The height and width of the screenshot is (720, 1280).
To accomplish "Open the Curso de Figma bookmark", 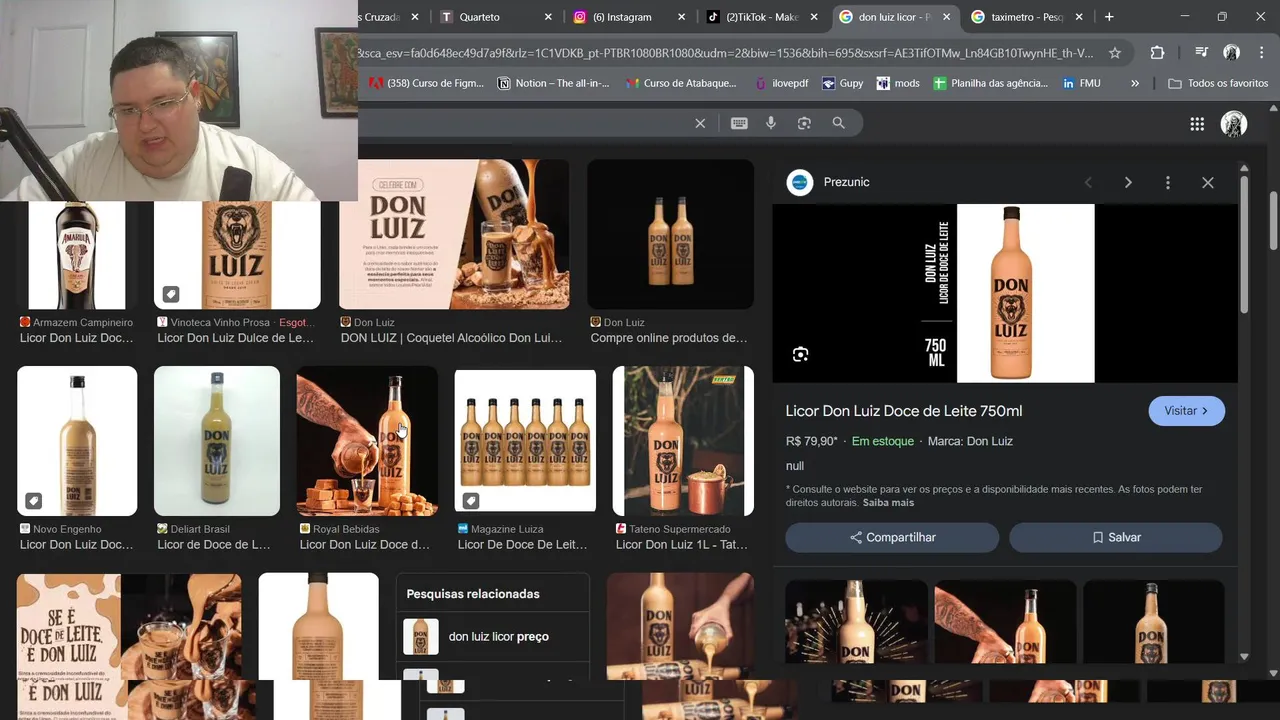I will 426,83.
